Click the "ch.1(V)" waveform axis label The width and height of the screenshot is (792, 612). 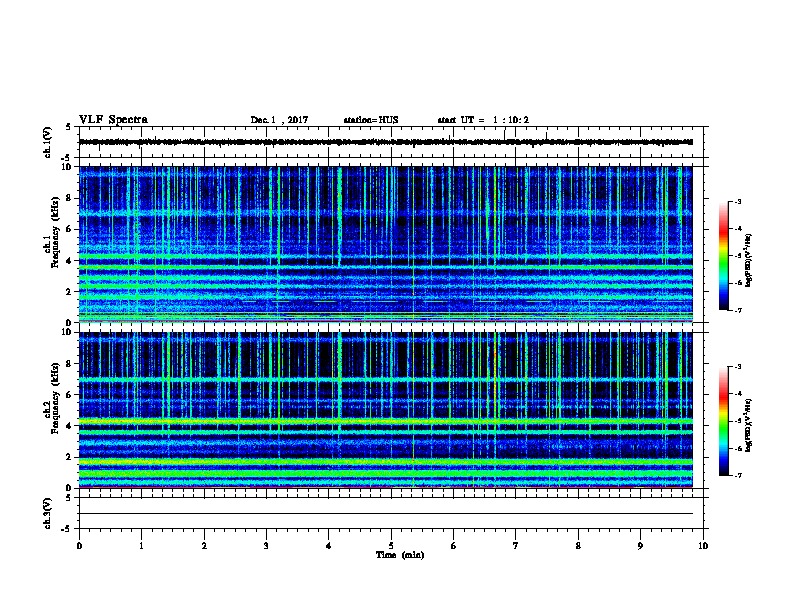pyautogui.click(x=47, y=142)
